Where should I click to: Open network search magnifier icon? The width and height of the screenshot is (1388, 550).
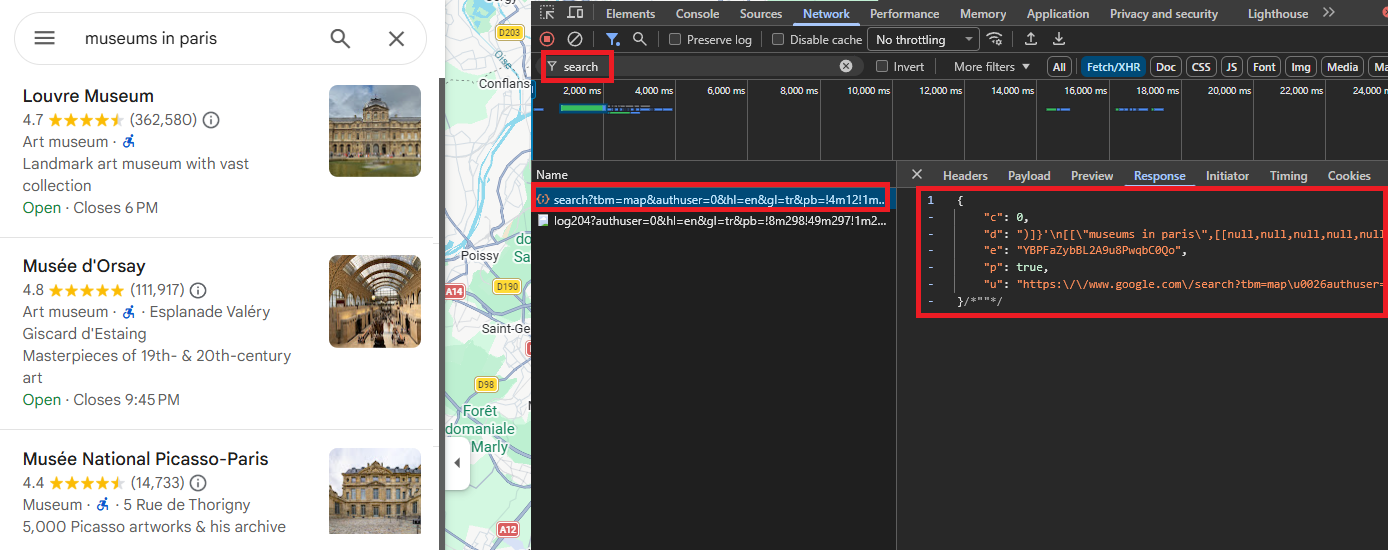(x=640, y=39)
